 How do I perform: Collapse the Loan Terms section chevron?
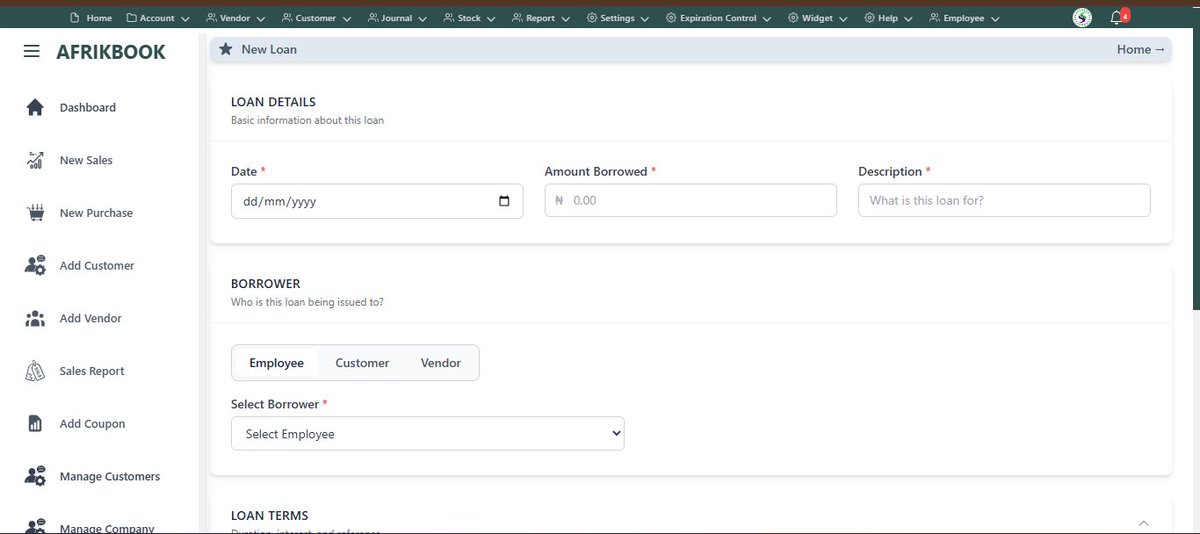(1144, 523)
